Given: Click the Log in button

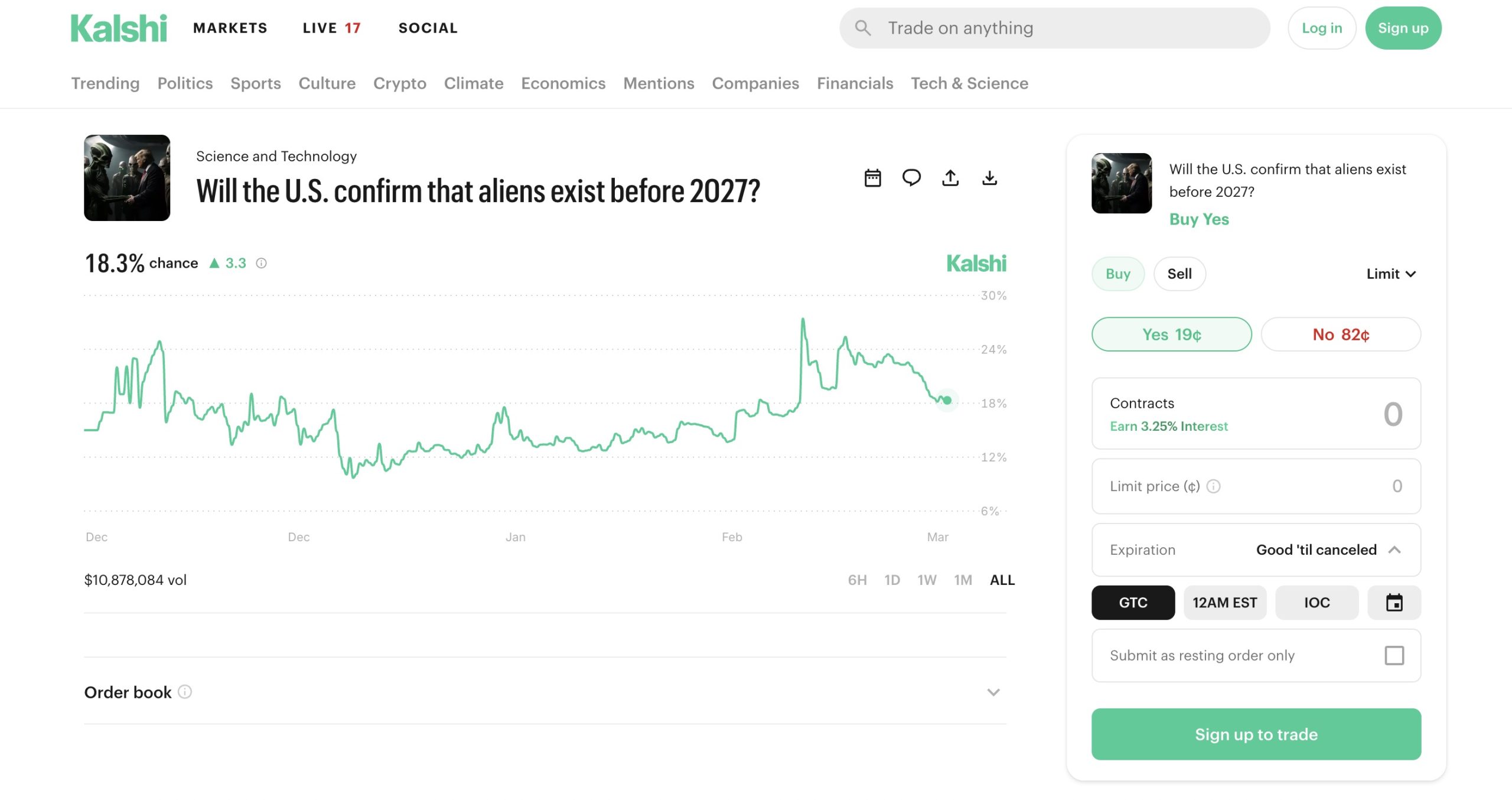Looking at the screenshot, I should coord(1322,28).
